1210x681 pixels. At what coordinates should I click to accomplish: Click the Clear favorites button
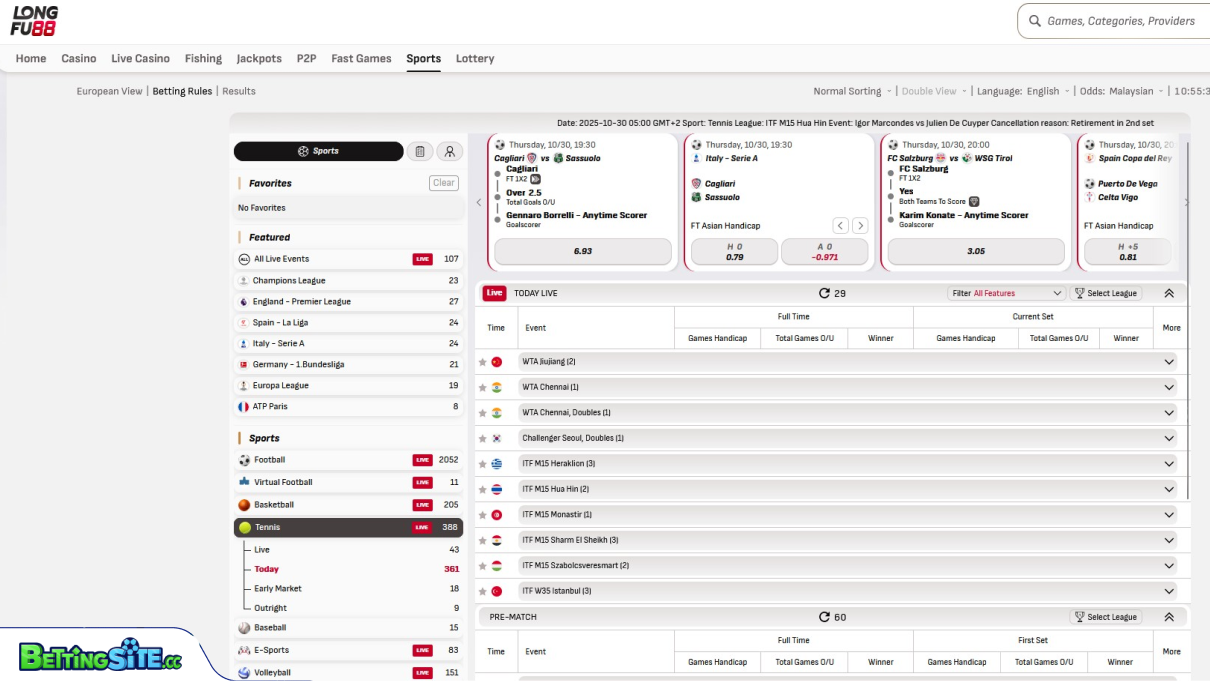[x=444, y=183]
